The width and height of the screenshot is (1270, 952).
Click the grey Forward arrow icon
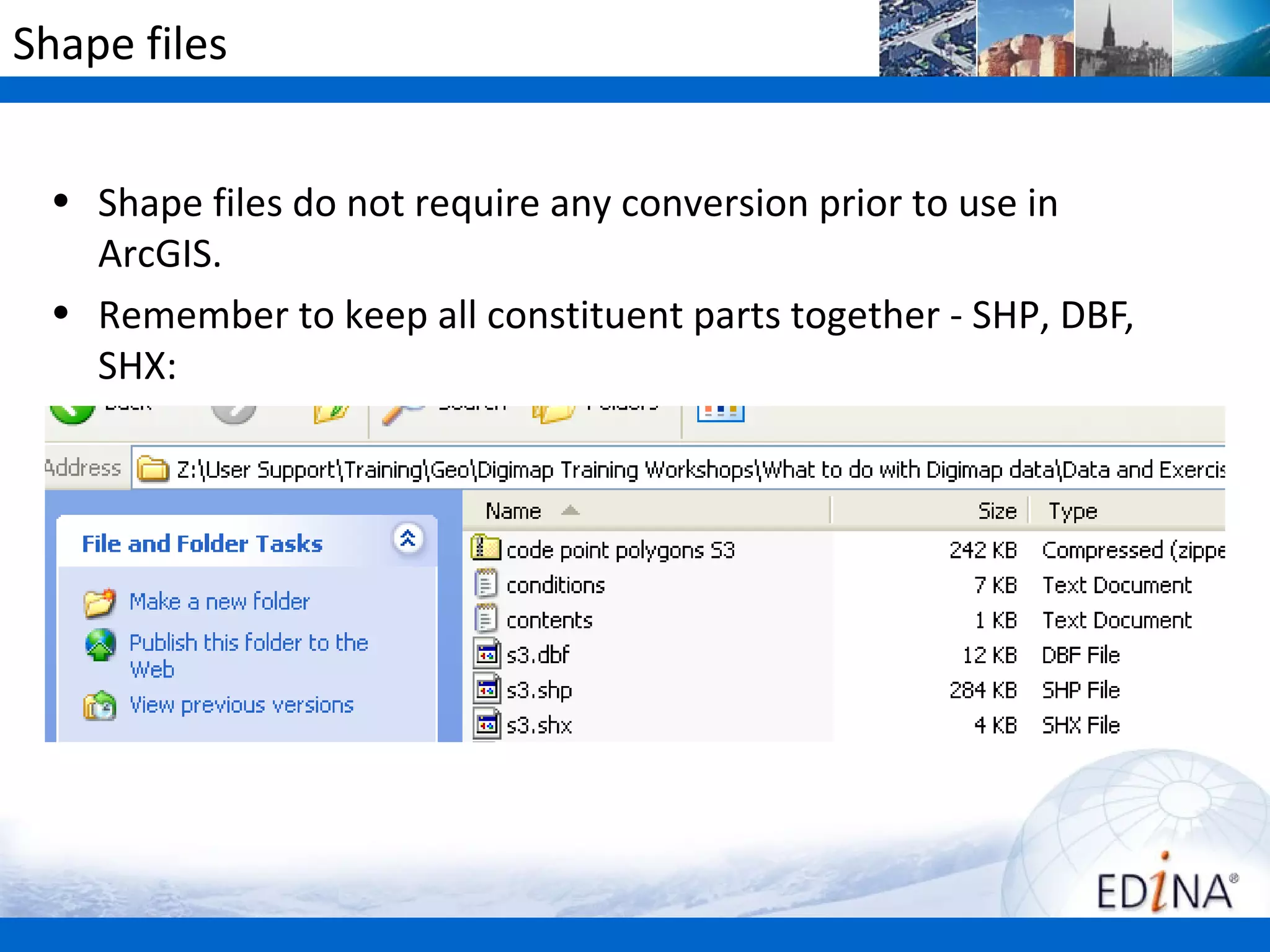233,414
